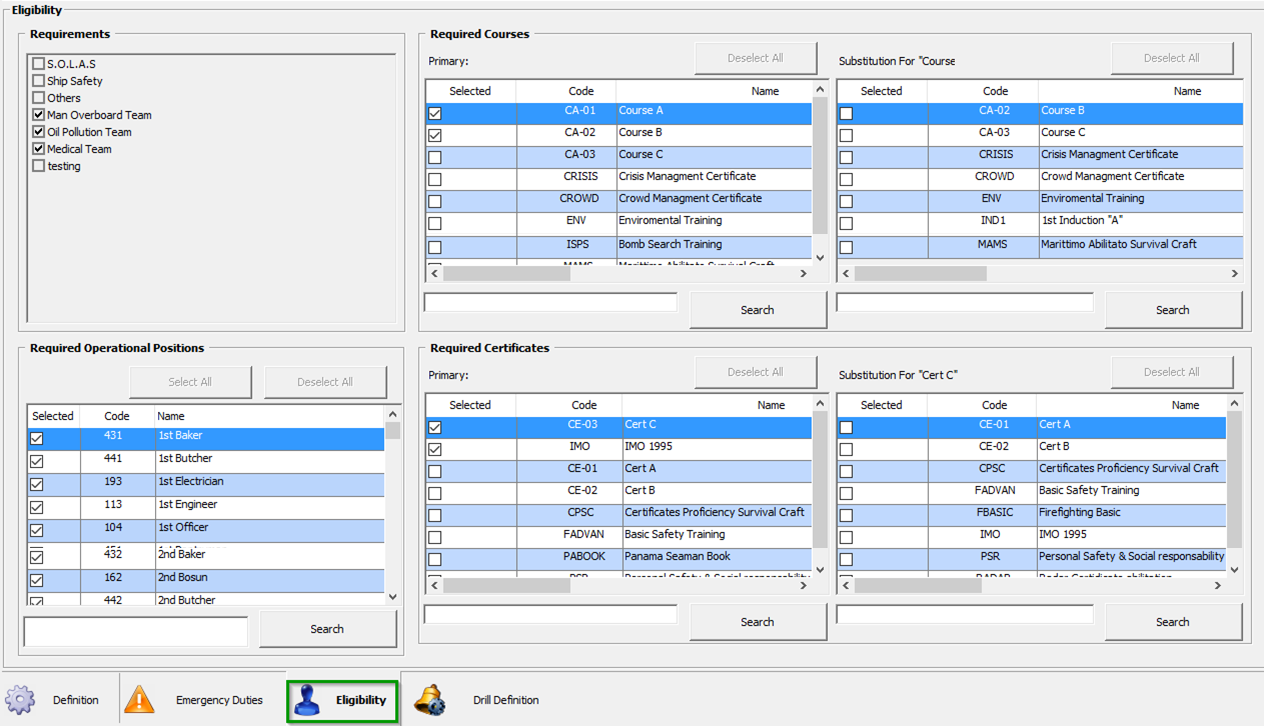
Task: Disable the Medical Team requirement
Action: (37, 148)
